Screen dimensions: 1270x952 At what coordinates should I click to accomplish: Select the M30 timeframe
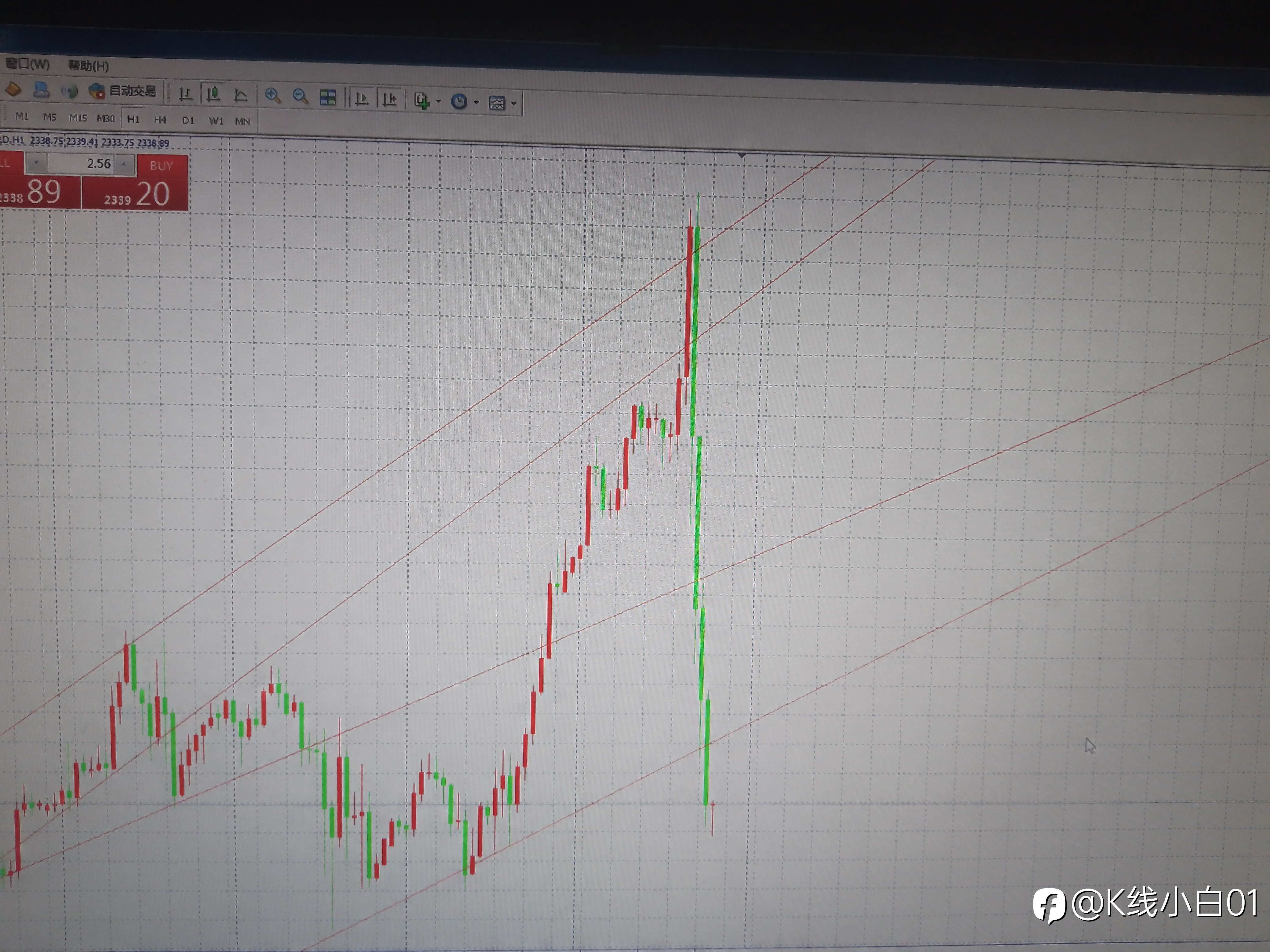coord(106,118)
